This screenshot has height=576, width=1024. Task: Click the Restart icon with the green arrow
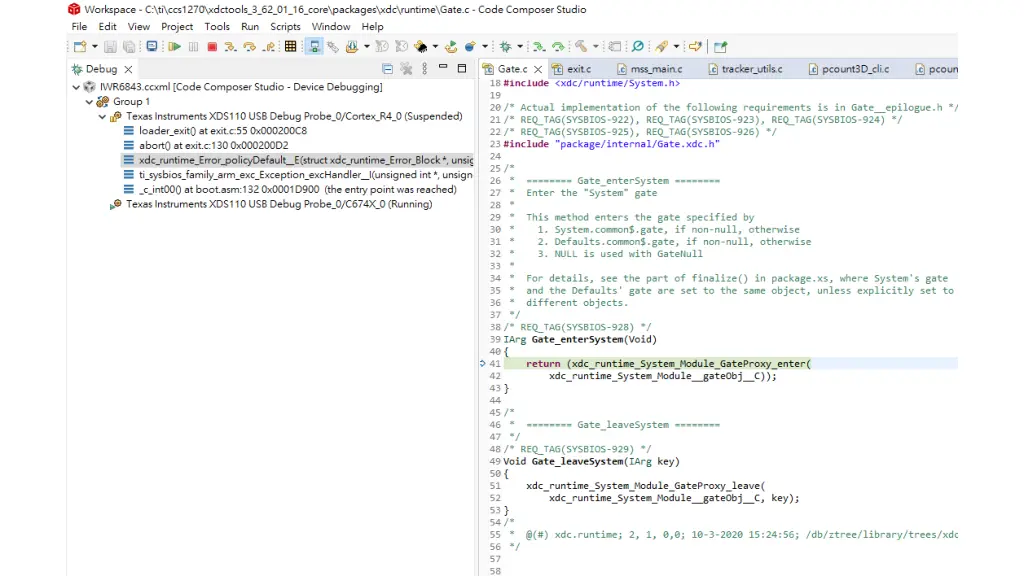point(451,46)
